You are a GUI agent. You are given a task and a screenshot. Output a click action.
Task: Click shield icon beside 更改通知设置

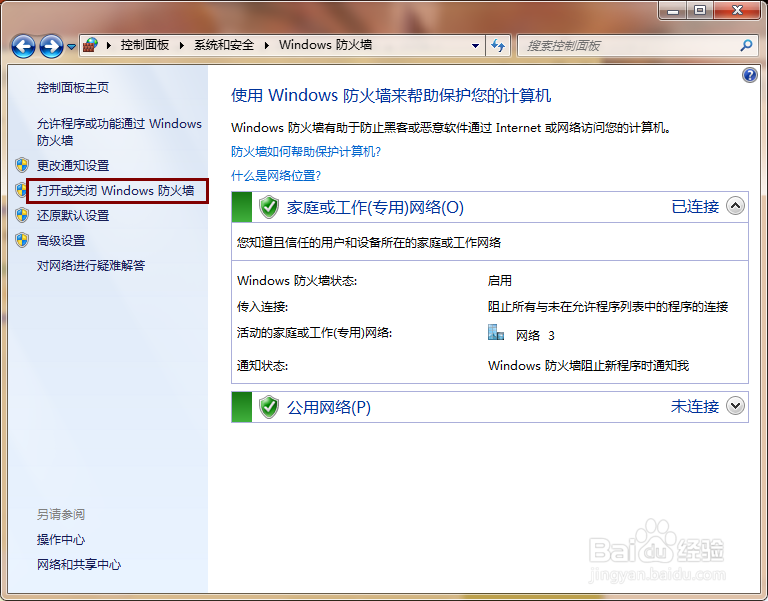22,165
